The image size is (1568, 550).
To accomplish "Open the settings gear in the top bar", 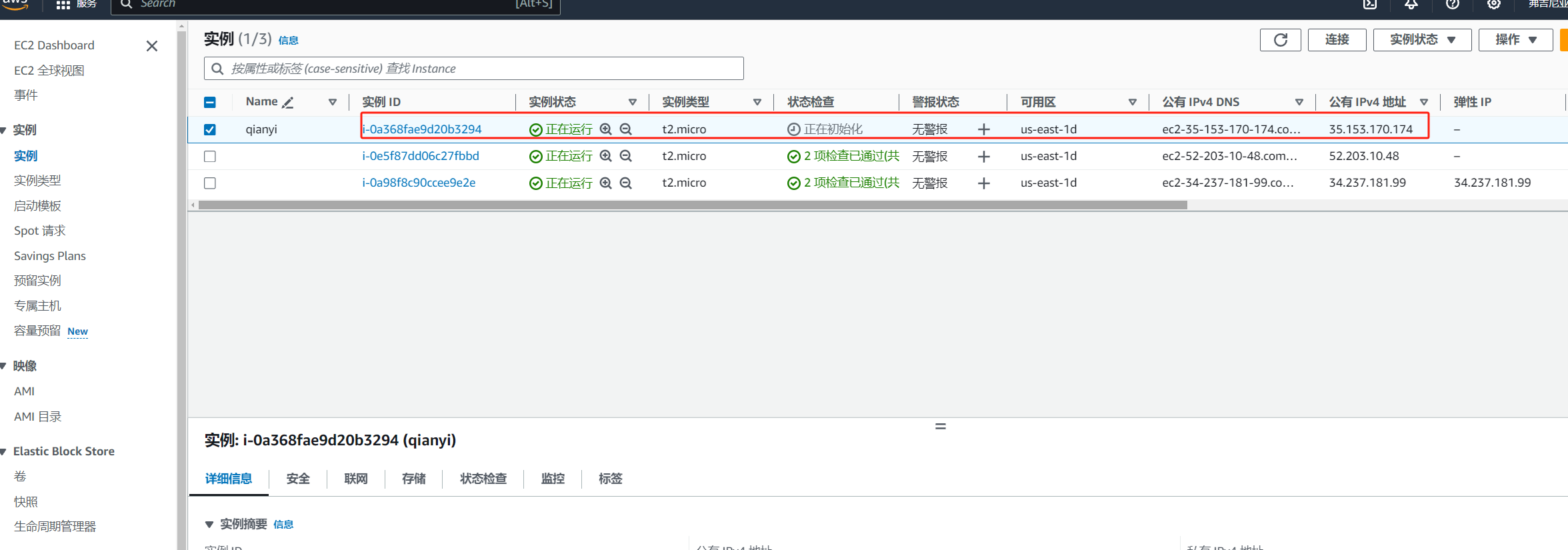I will click(1494, 4).
